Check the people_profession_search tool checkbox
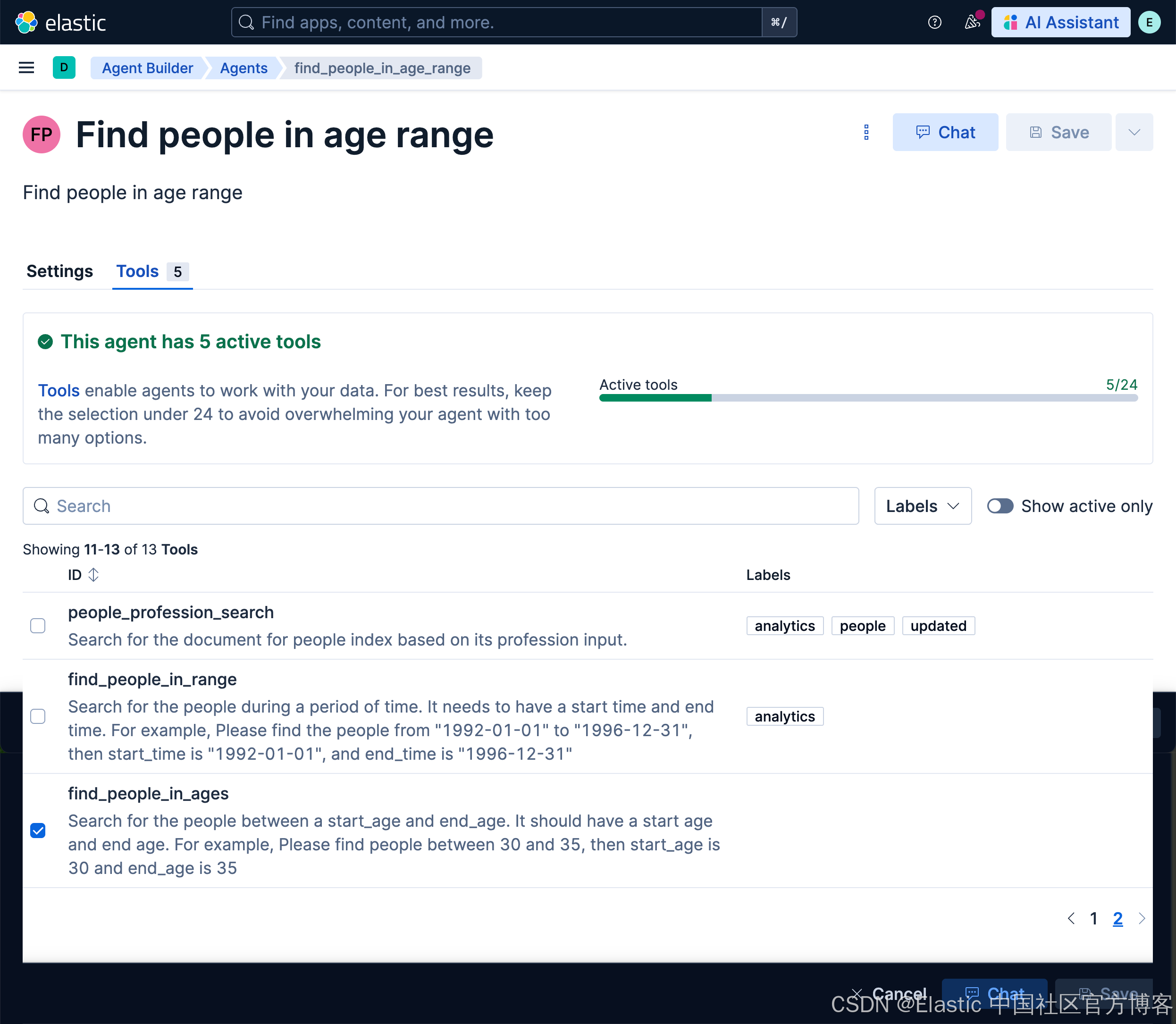1176x1024 pixels. point(38,626)
